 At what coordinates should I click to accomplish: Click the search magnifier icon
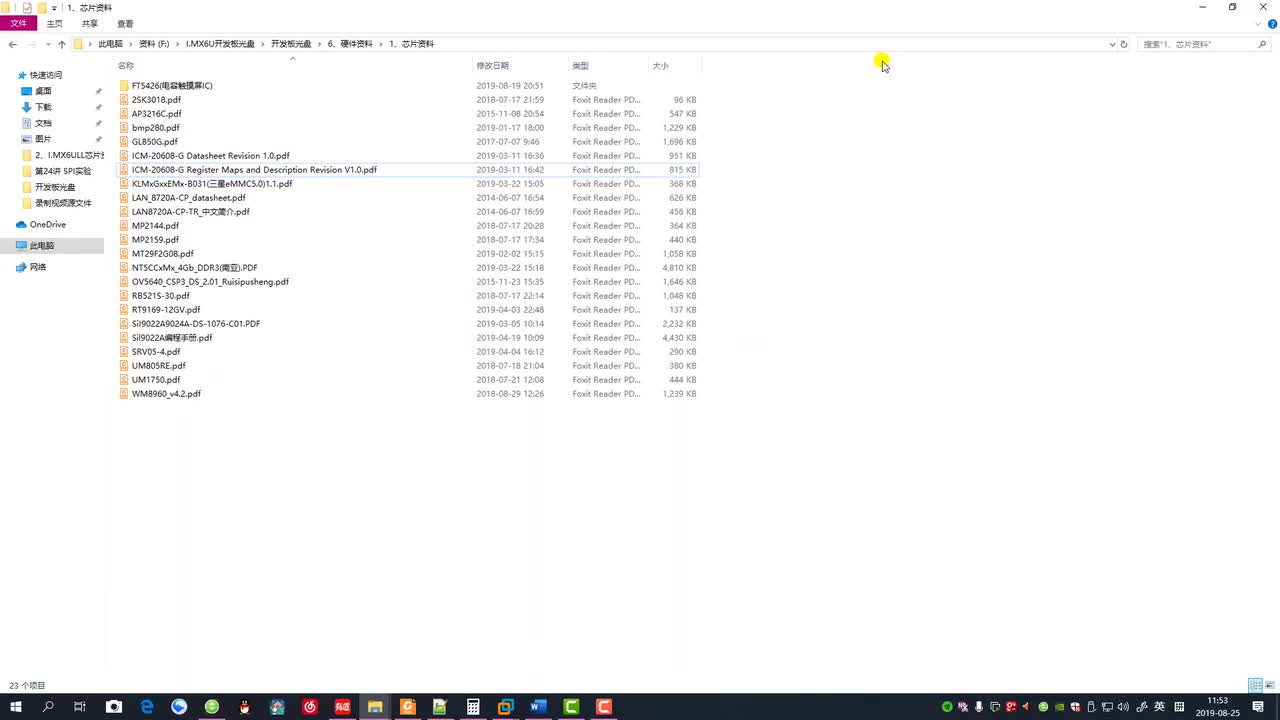coord(1262,44)
